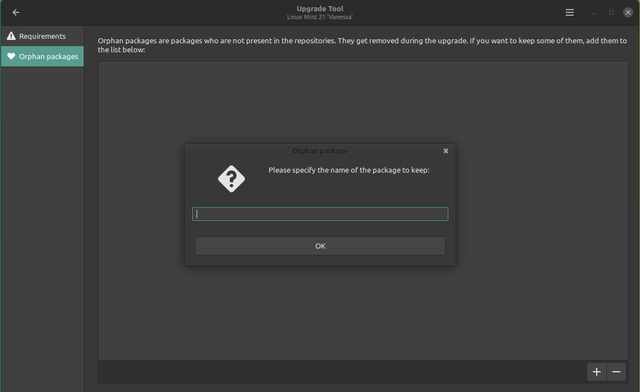Close the Upgrade Tool window
Viewport: 640px width, 392px height.
(x=628, y=13)
